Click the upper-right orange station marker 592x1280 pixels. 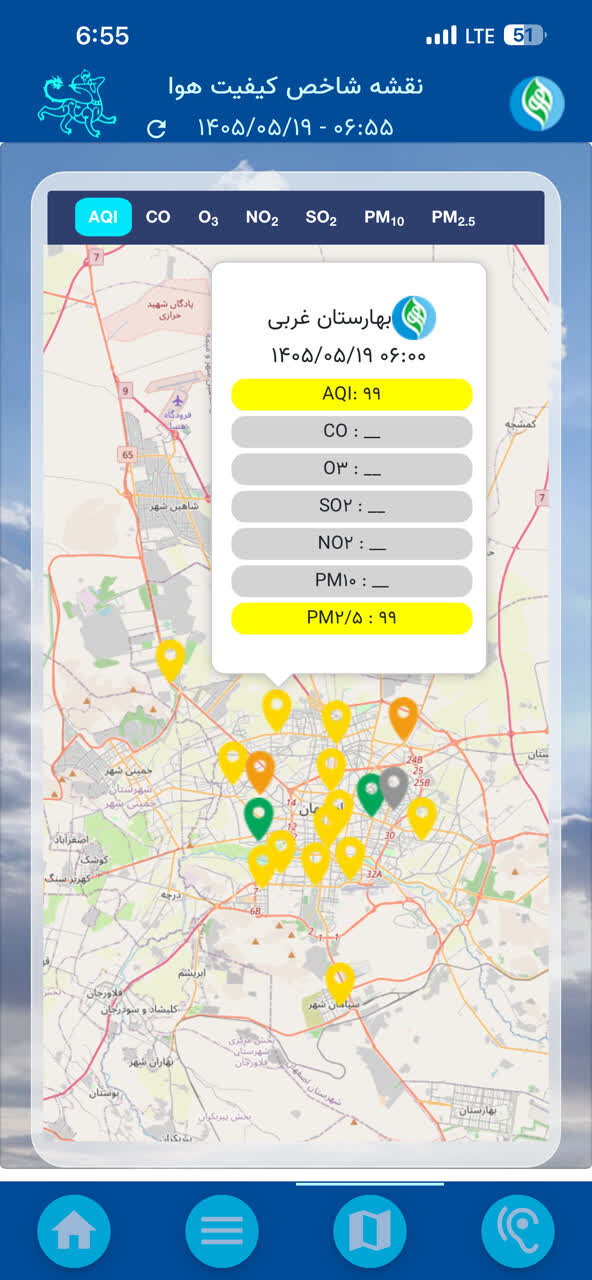point(403,718)
